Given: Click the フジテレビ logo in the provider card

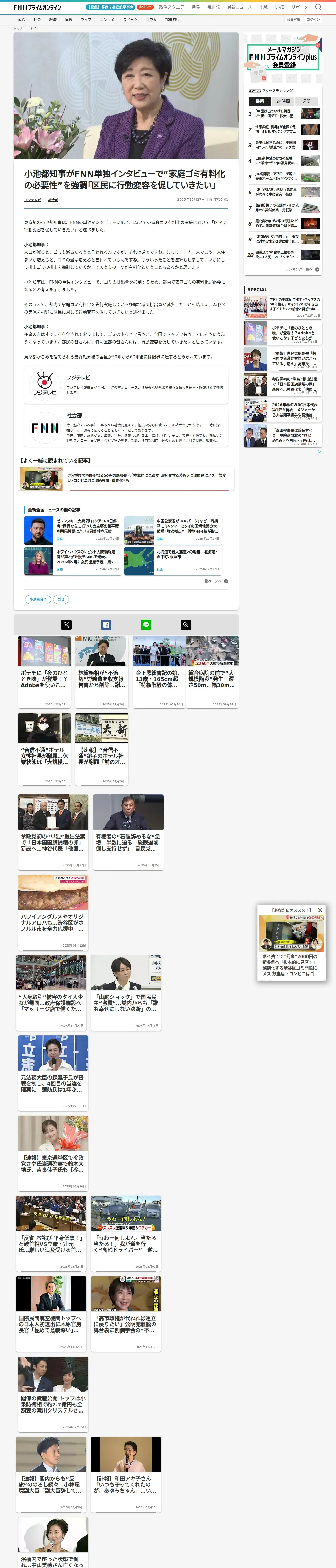Looking at the screenshot, I should (x=44, y=384).
